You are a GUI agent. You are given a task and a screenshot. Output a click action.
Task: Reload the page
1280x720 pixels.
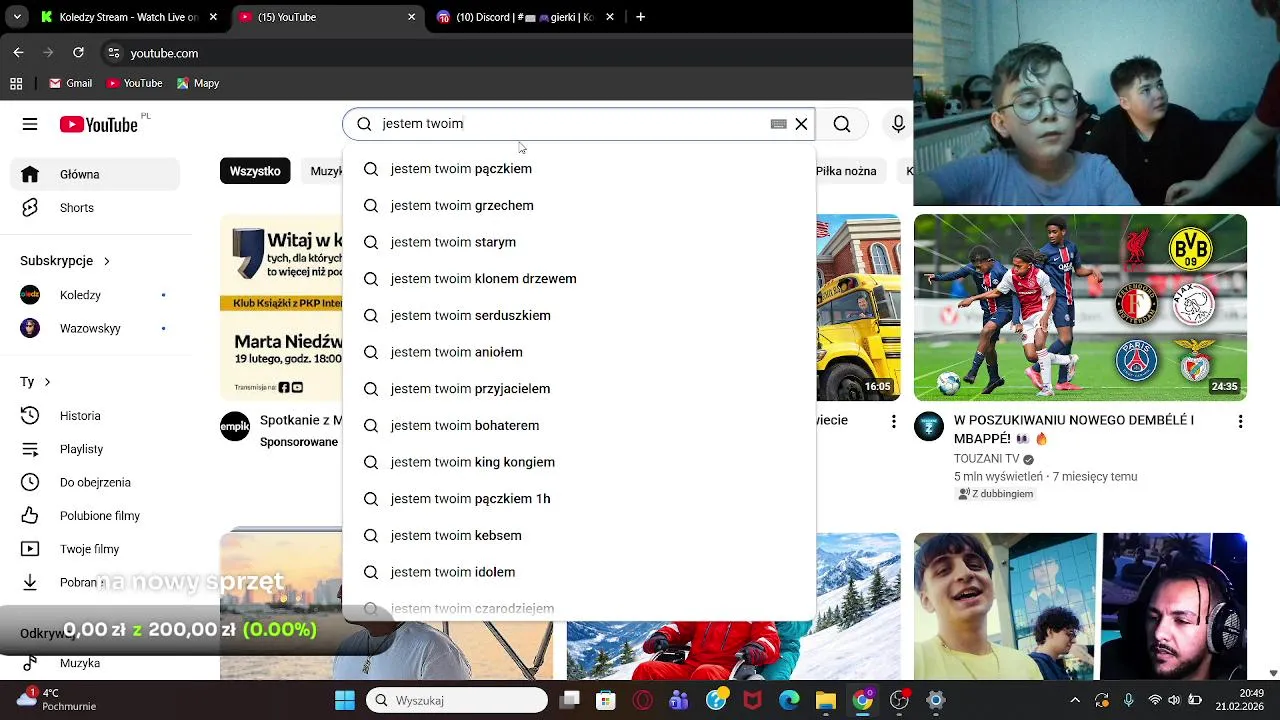[78, 53]
